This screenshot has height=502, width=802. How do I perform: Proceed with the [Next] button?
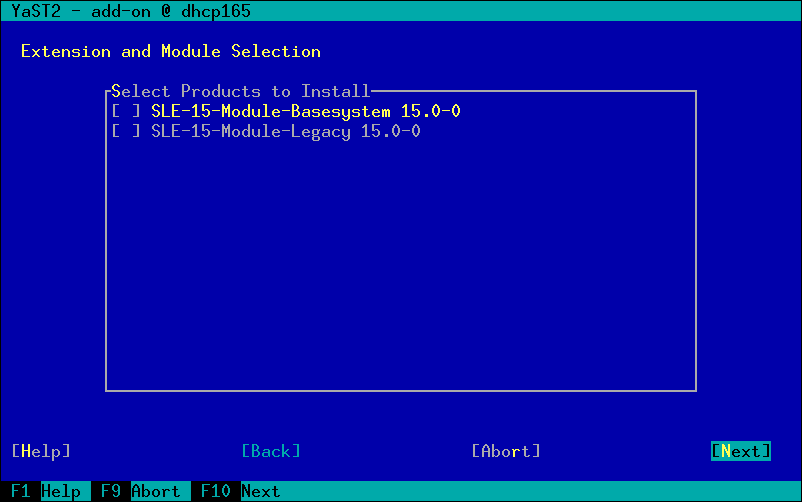pyautogui.click(x=741, y=451)
